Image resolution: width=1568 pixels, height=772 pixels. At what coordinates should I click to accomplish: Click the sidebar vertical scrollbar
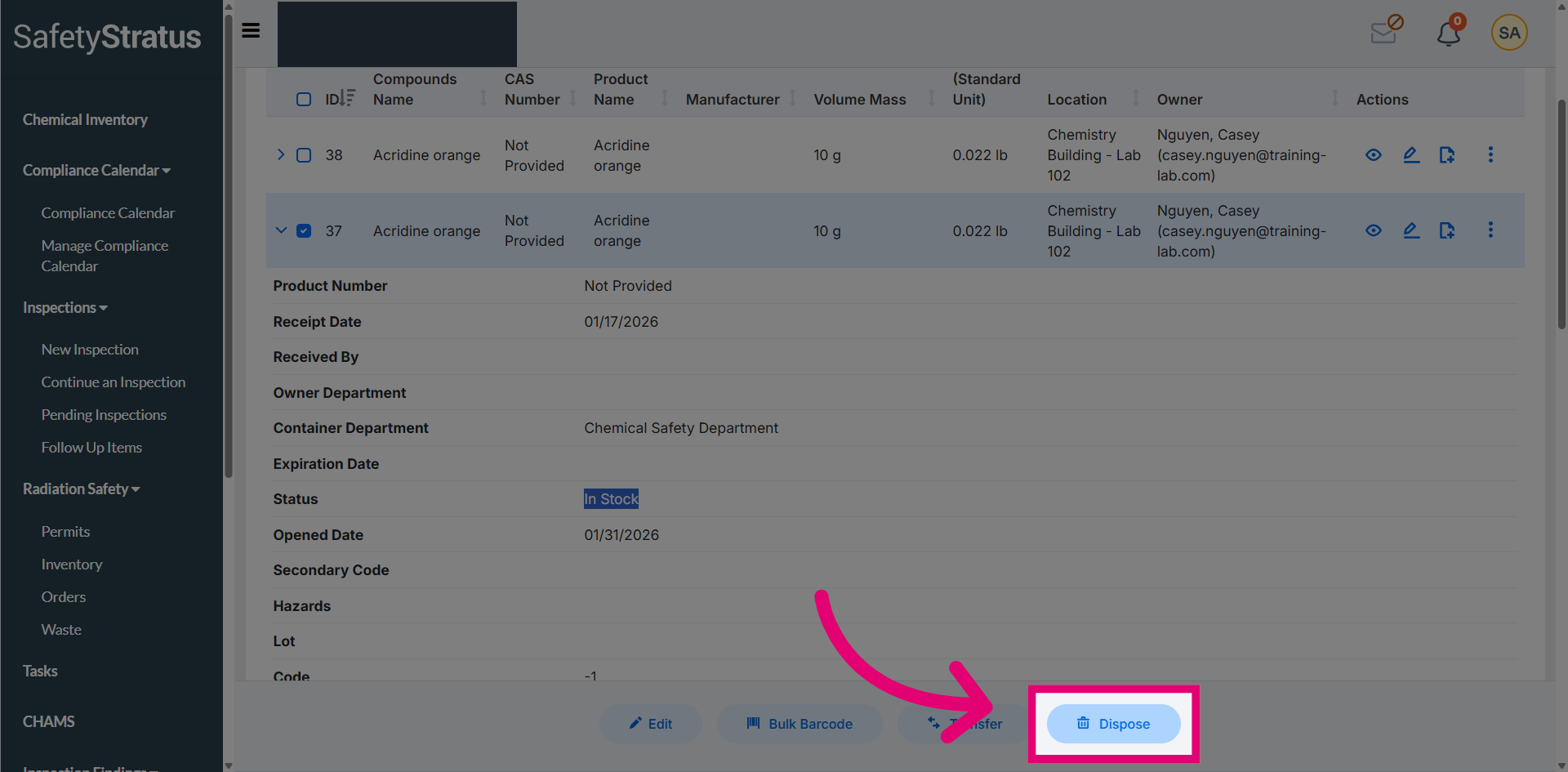[229, 245]
